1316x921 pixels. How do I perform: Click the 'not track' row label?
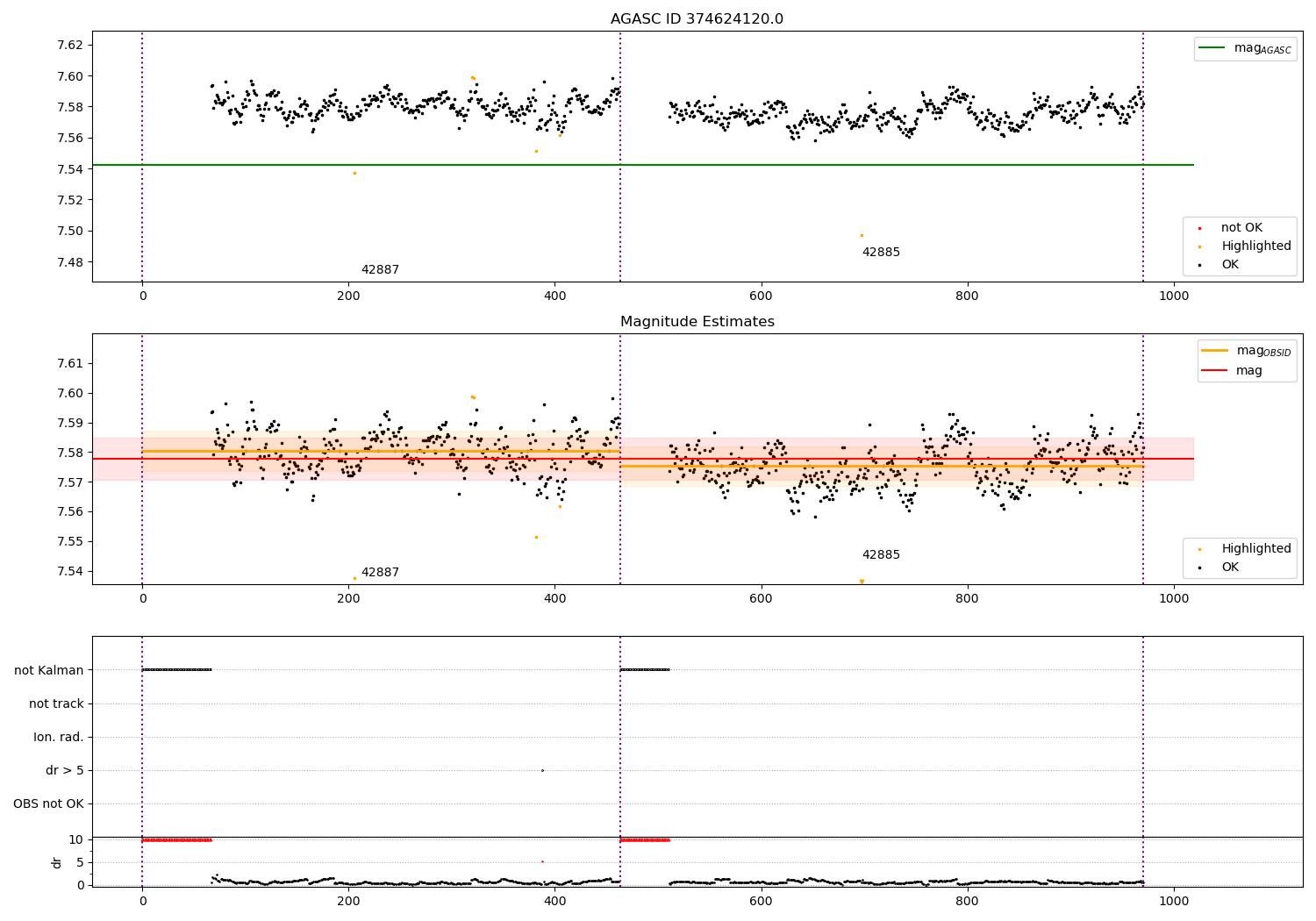pyautogui.click(x=56, y=704)
